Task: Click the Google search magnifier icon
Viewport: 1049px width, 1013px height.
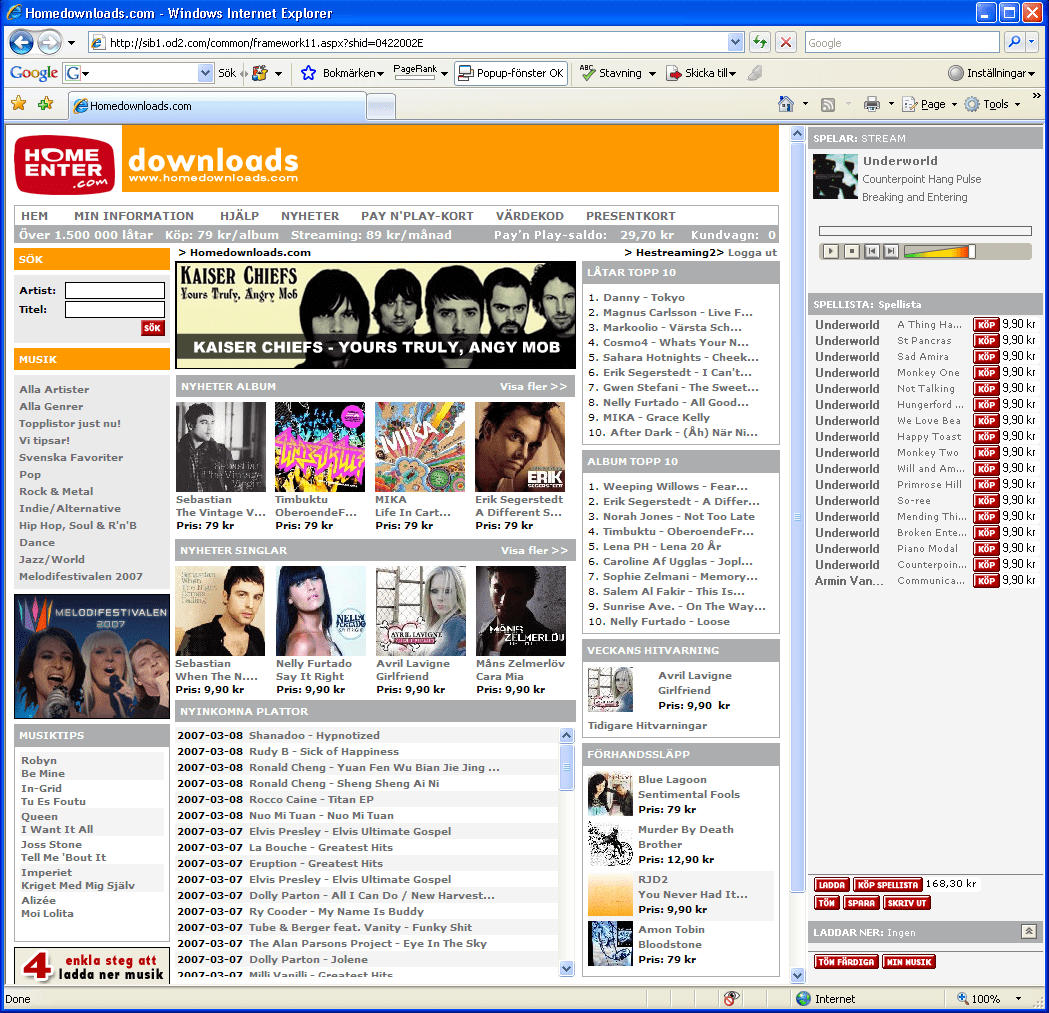Action: click(x=1014, y=43)
